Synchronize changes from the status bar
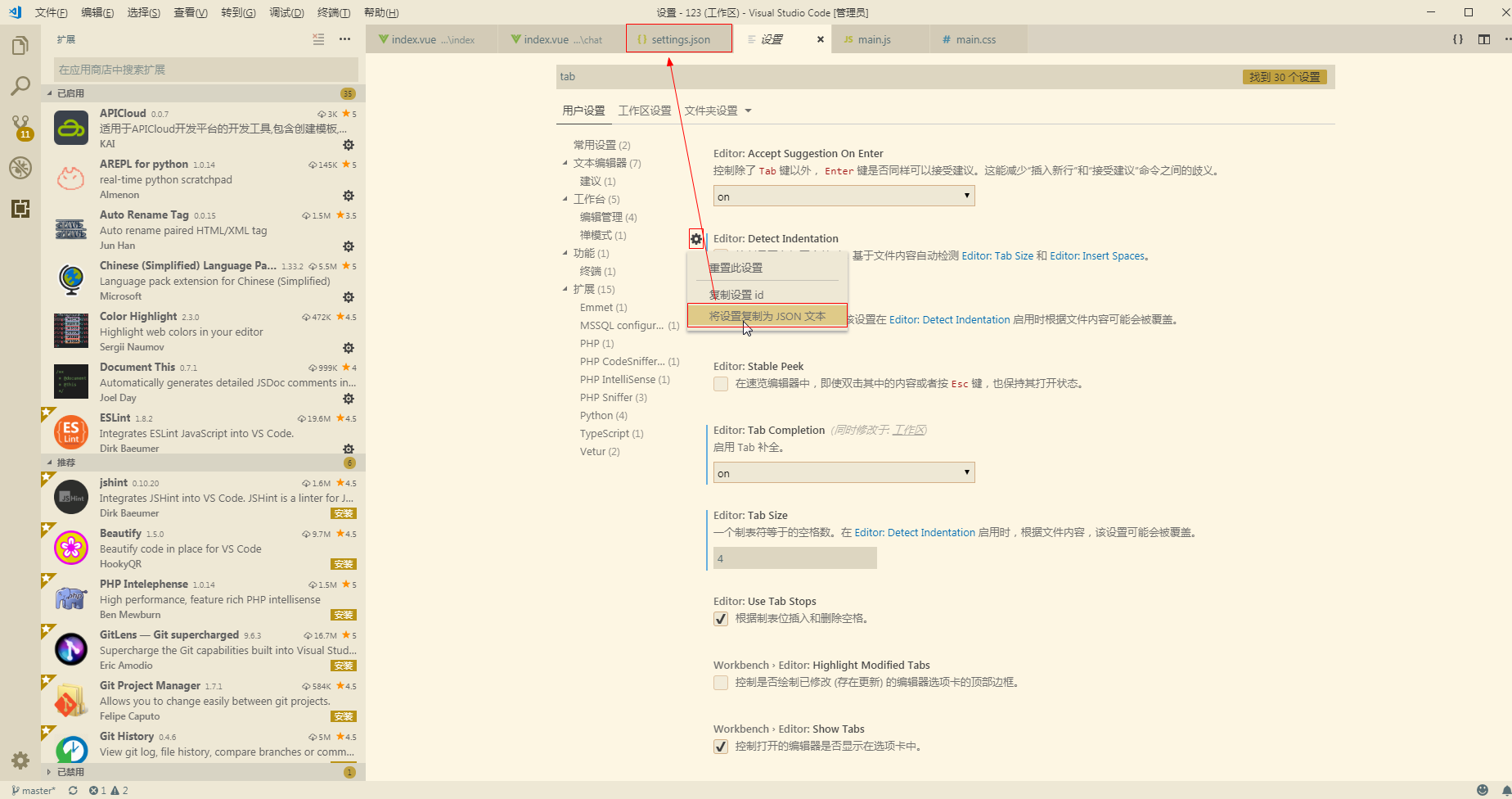 coord(73,791)
